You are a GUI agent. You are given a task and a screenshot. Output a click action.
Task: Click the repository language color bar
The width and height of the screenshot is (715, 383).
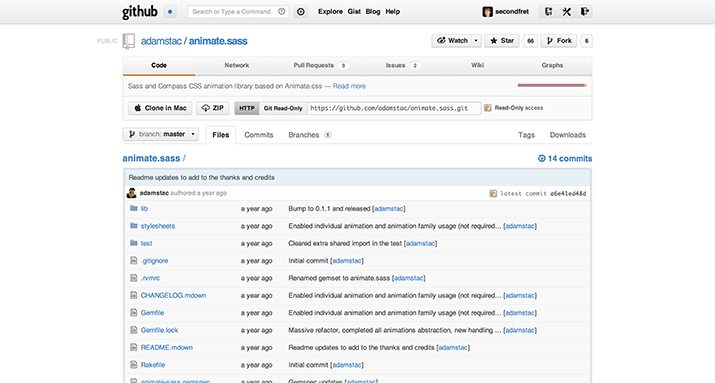[x=552, y=85]
